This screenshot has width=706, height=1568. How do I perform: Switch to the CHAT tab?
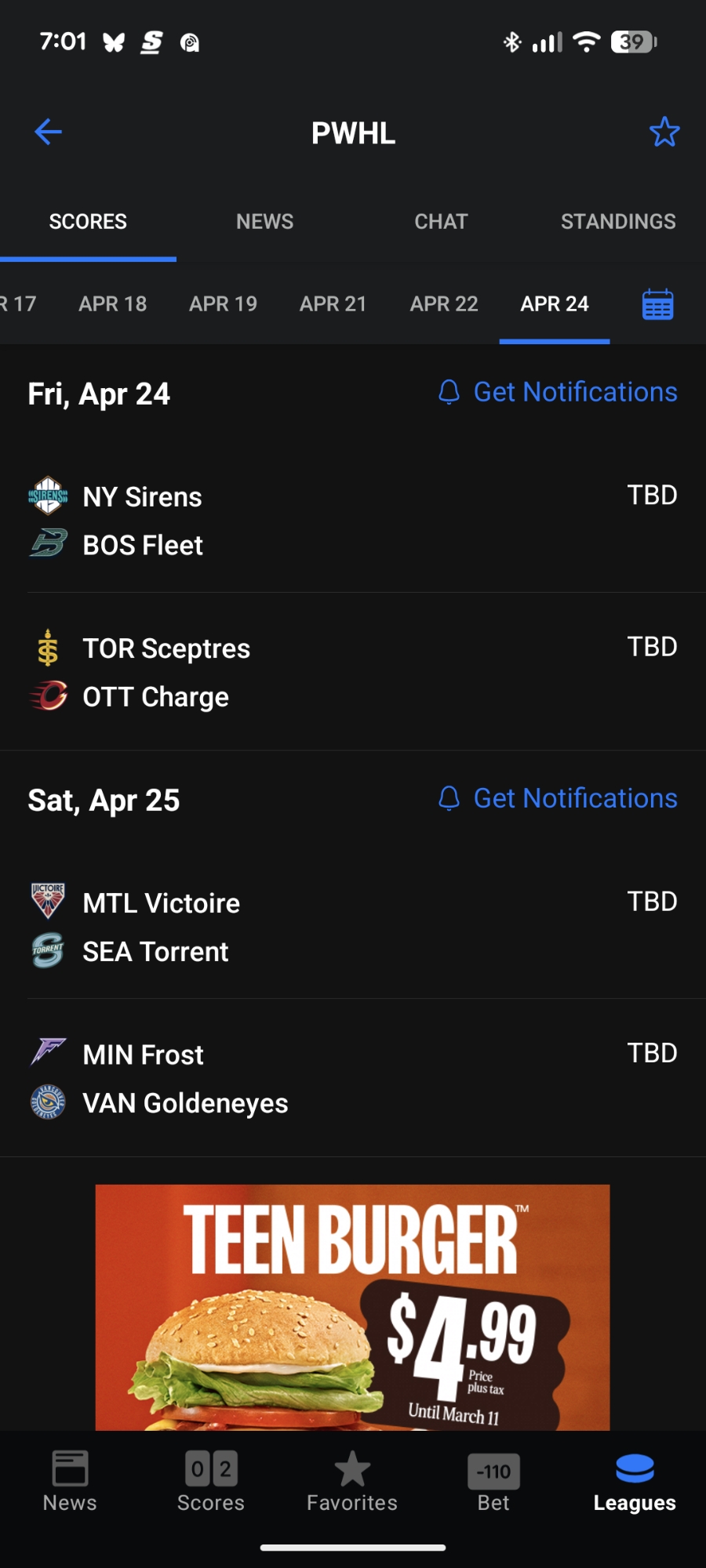441,222
